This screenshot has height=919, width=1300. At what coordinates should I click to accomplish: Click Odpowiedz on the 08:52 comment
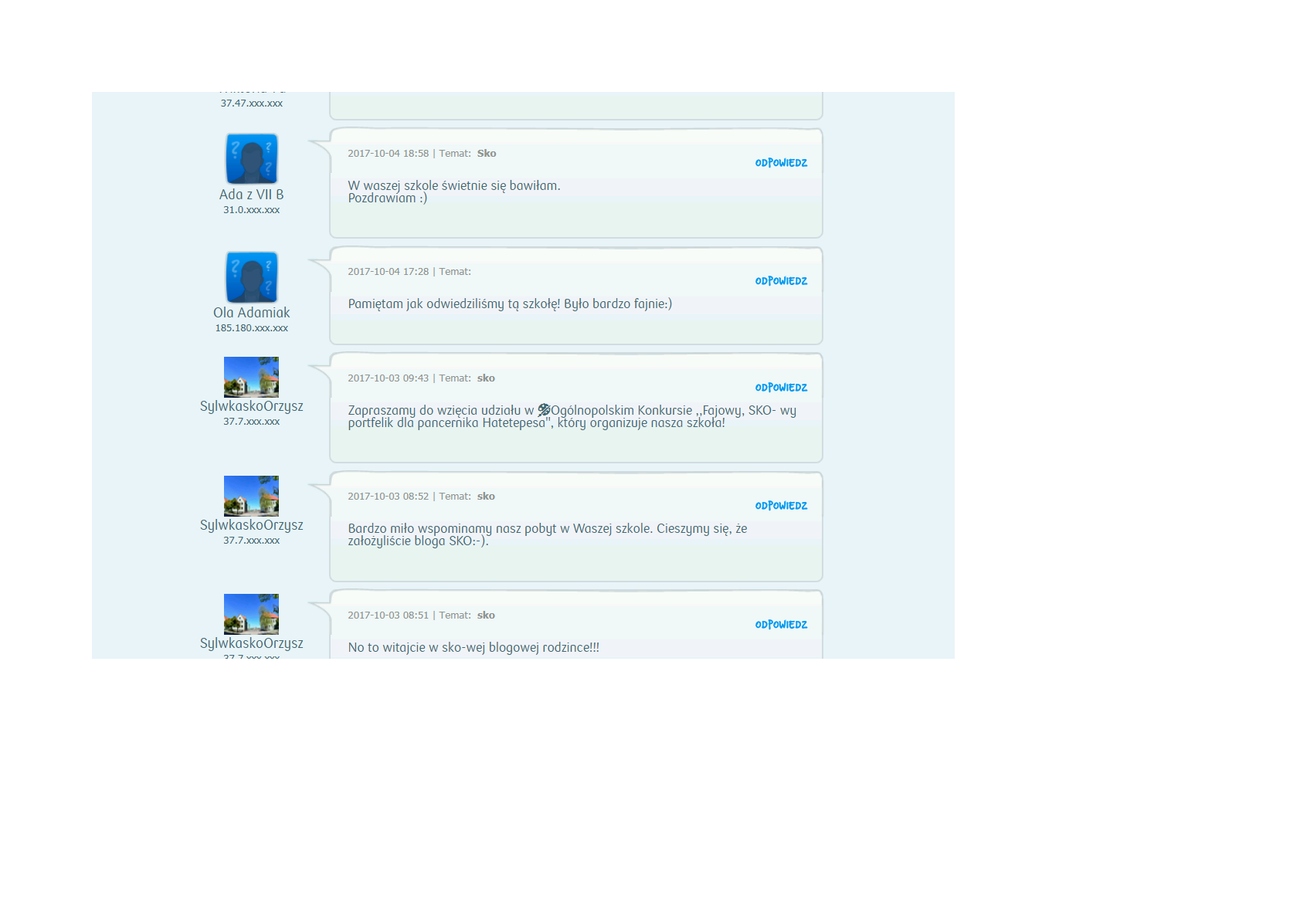click(x=781, y=506)
